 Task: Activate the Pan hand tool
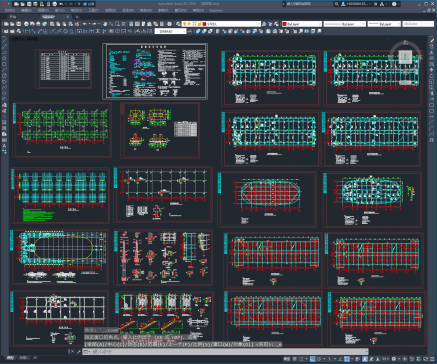click(x=105, y=24)
